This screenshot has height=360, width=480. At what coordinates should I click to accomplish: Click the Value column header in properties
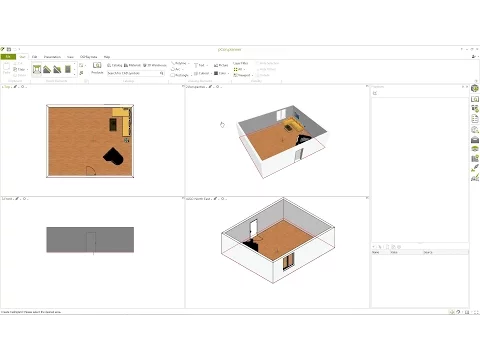click(x=406, y=252)
